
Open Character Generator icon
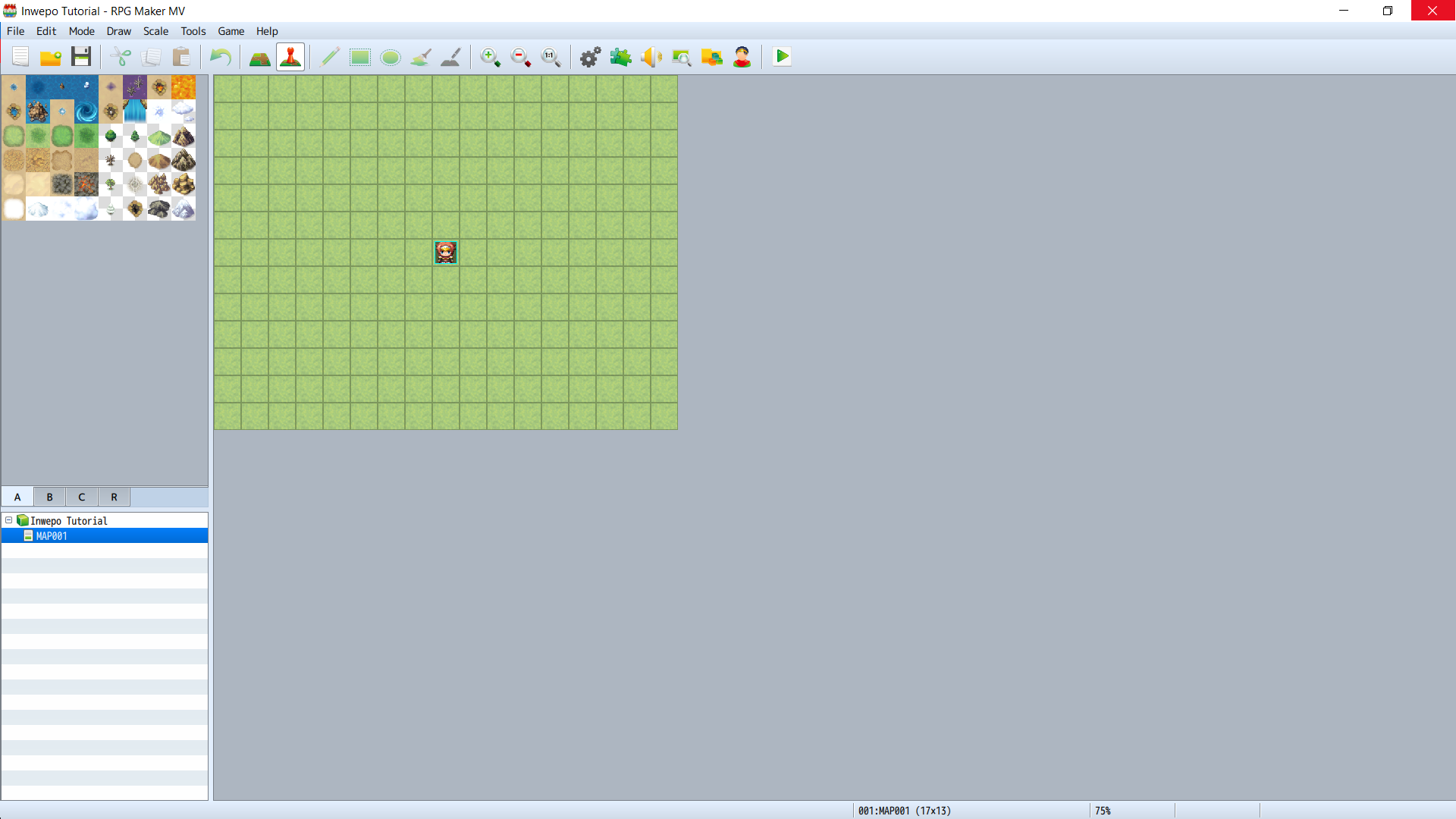tap(742, 58)
